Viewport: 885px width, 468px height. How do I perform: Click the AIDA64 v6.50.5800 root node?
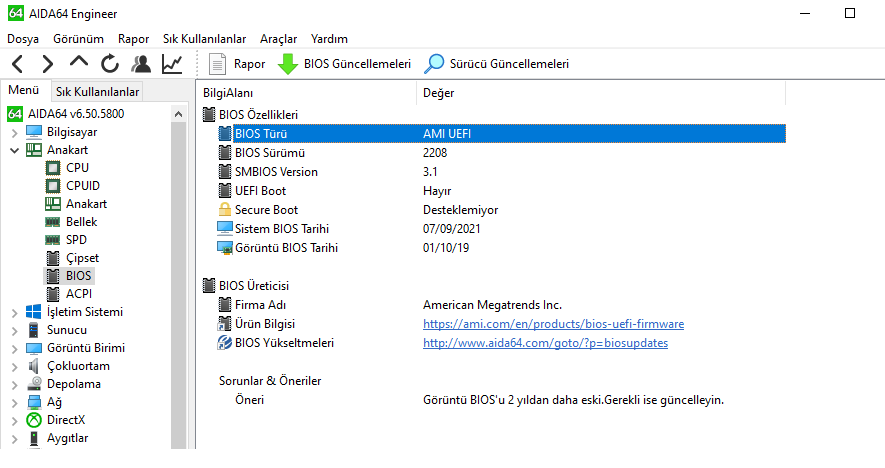tap(76, 113)
